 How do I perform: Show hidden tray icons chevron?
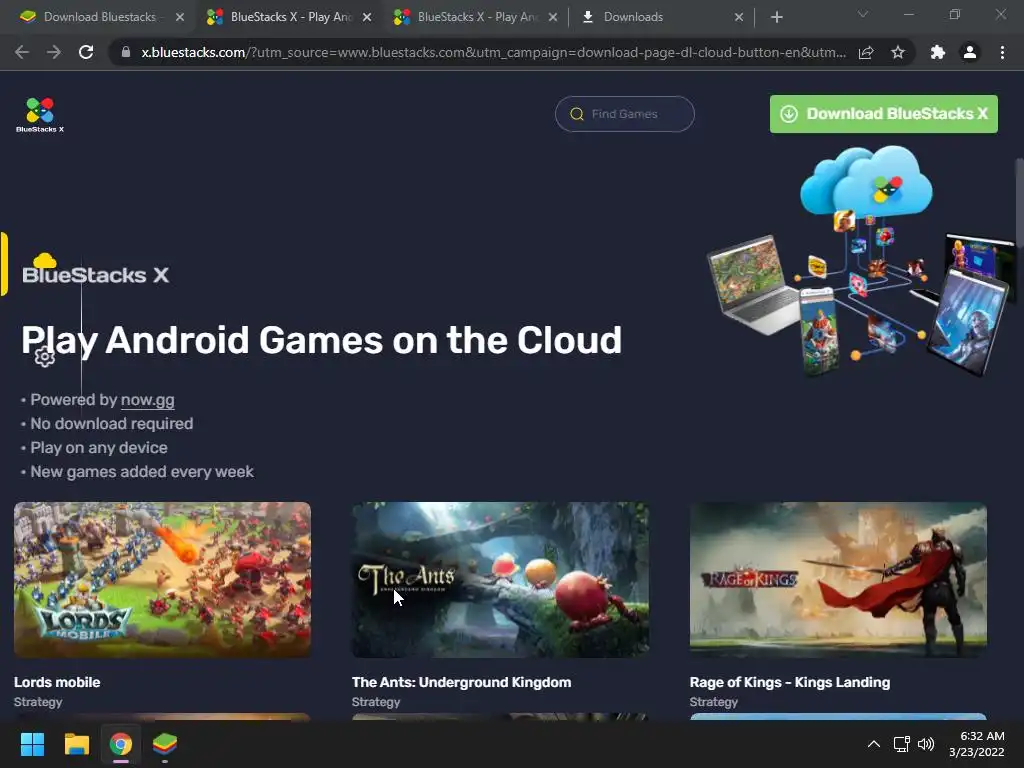pyautogui.click(x=874, y=744)
